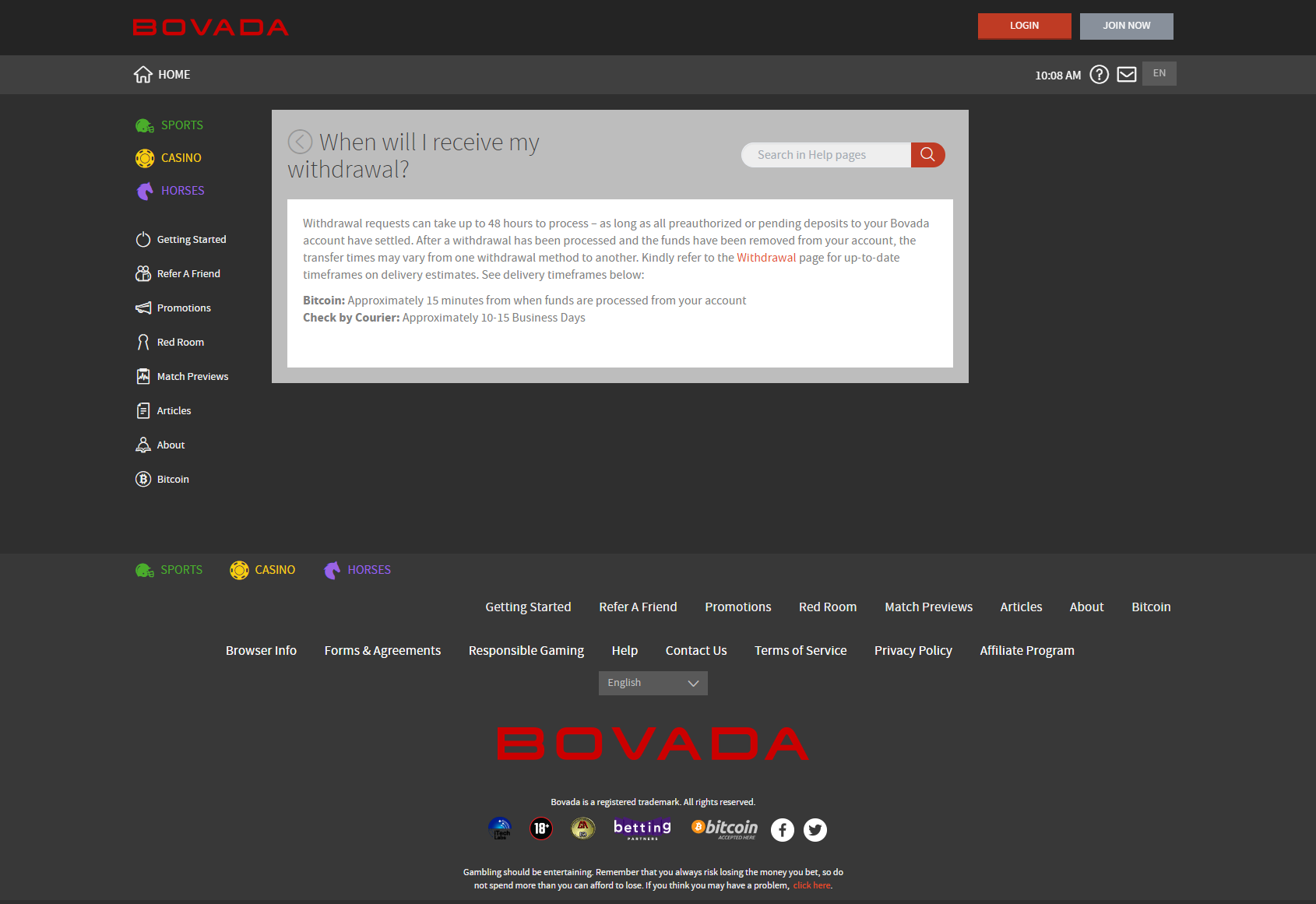Click the Match Previews chart icon

point(143,376)
